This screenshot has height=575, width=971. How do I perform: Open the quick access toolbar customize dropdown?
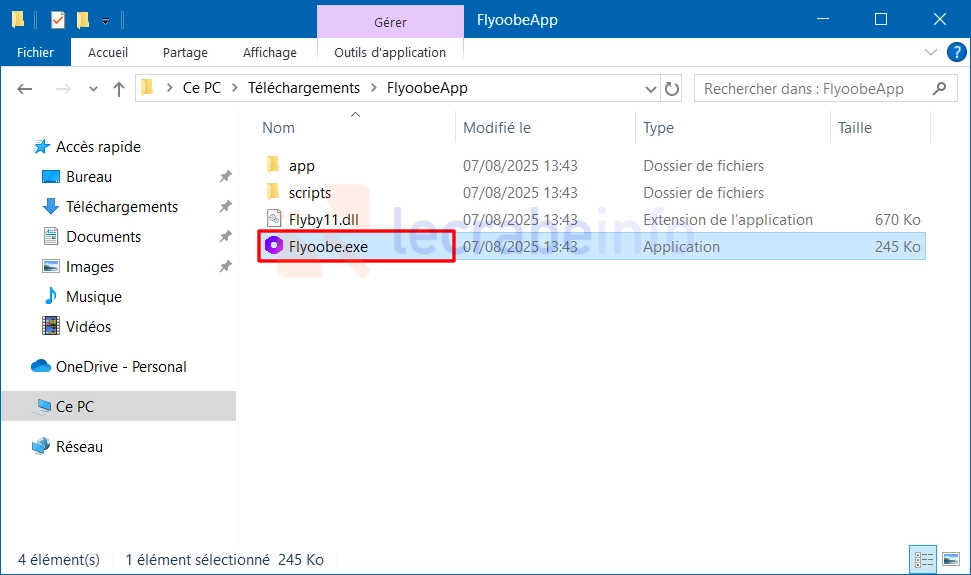(105, 20)
